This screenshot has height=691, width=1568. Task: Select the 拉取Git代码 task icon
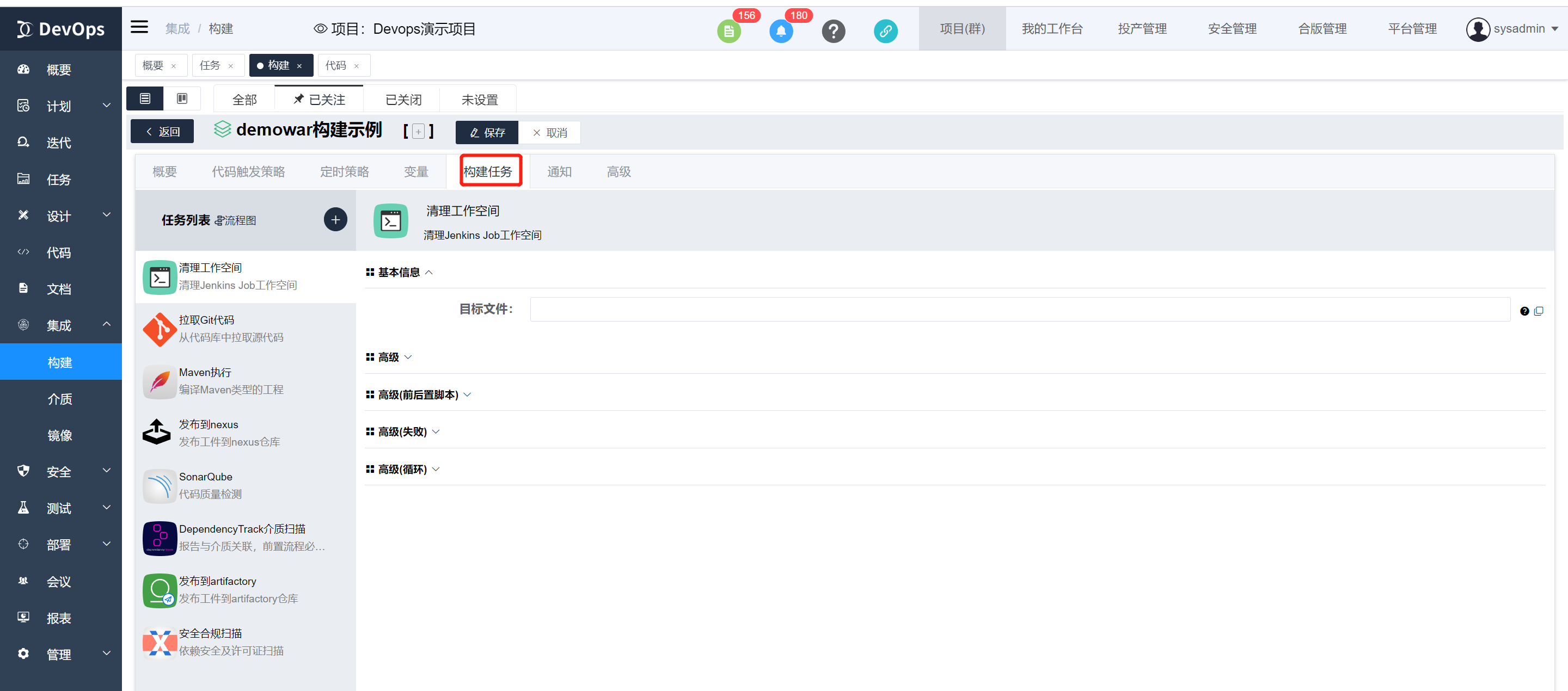(x=160, y=329)
